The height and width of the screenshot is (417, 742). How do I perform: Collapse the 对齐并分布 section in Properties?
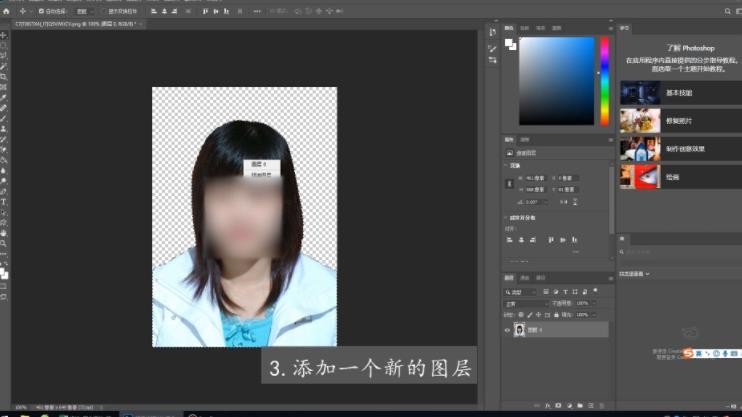[506, 218]
